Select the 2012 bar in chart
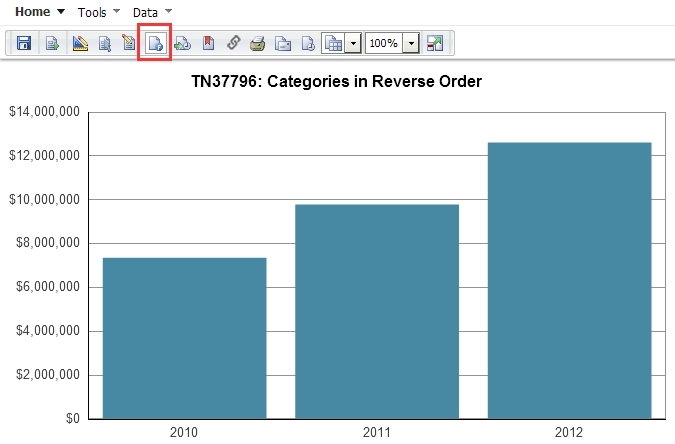This screenshot has width=675, height=444. [x=569, y=280]
